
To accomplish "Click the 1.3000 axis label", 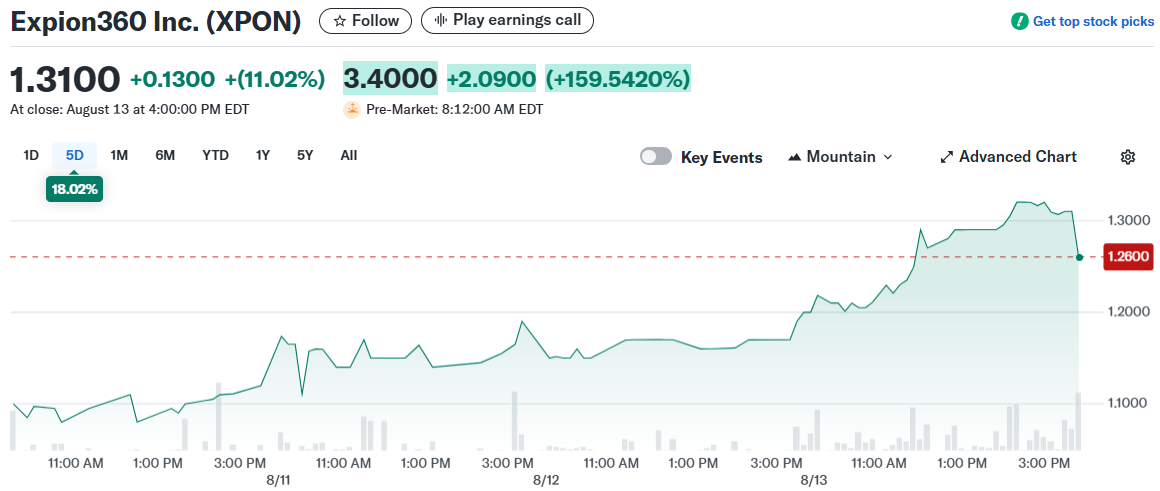I will 1128,220.
